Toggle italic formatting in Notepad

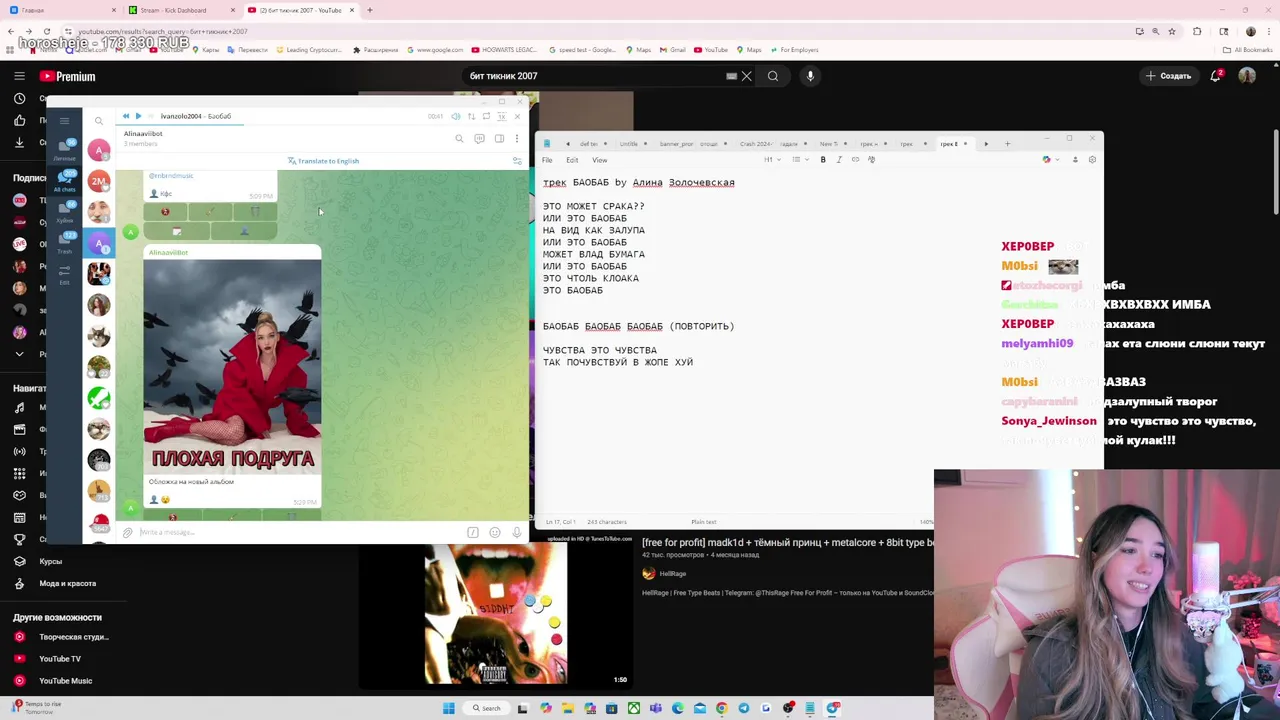839,160
